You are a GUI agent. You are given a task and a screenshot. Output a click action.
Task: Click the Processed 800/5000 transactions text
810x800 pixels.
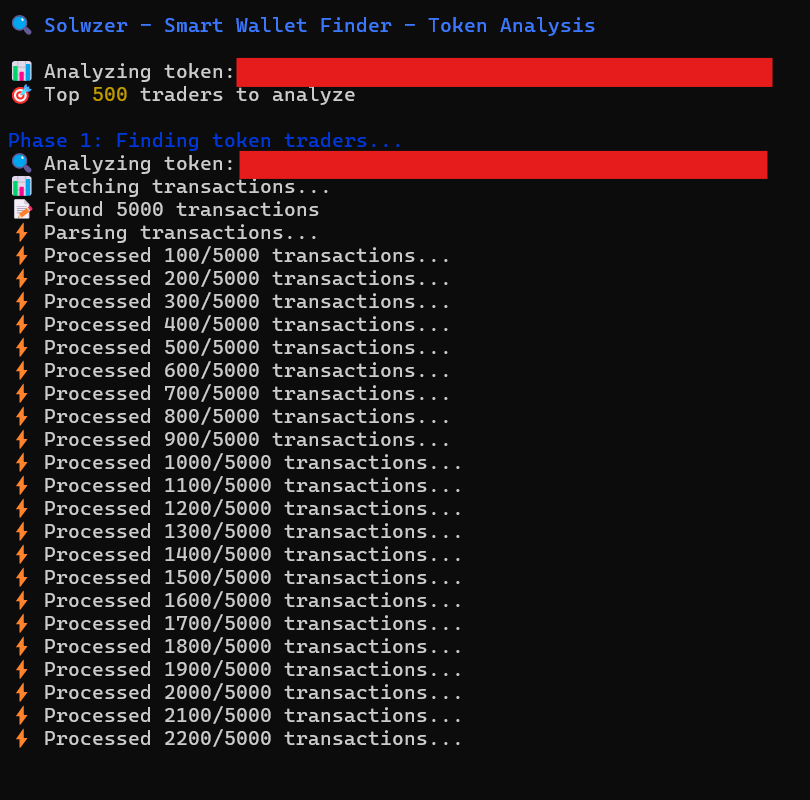coord(247,416)
